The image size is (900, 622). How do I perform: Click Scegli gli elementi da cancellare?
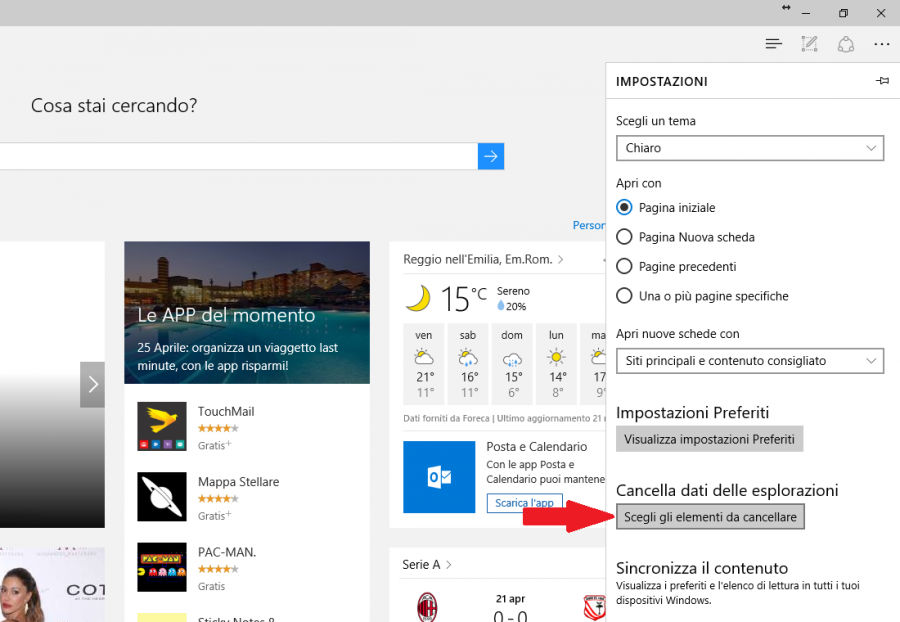(x=710, y=517)
